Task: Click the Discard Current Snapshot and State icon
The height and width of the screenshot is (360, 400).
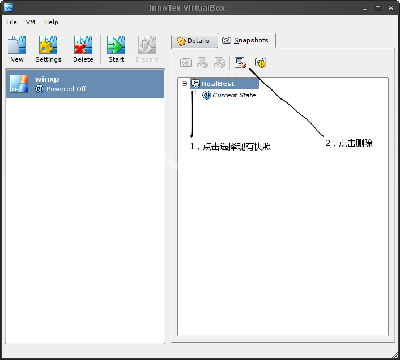Action: point(219,62)
